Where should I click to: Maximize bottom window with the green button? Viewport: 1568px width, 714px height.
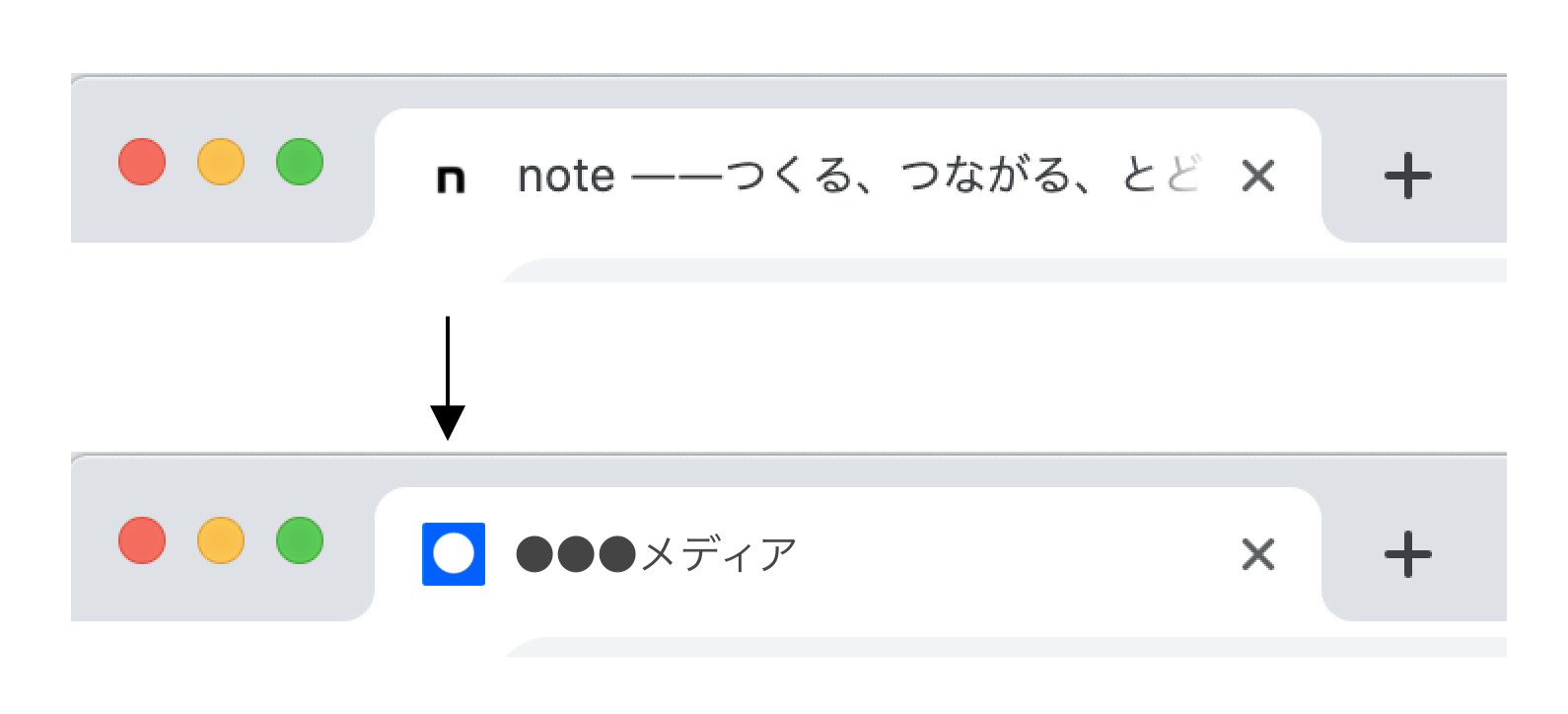coord(300,540)
